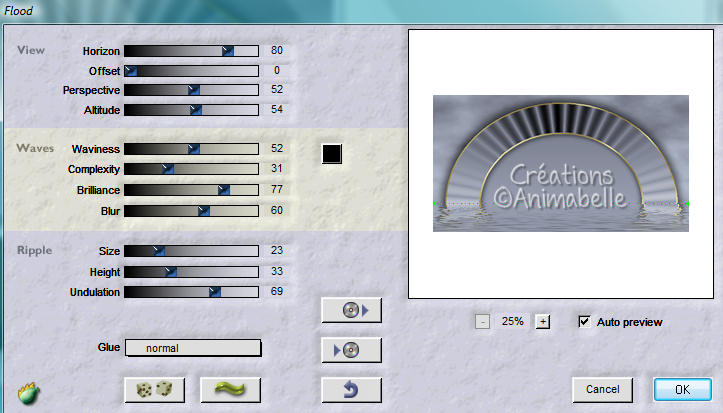
Task: Click the Waviness value field
Action: tap(277, 148)
